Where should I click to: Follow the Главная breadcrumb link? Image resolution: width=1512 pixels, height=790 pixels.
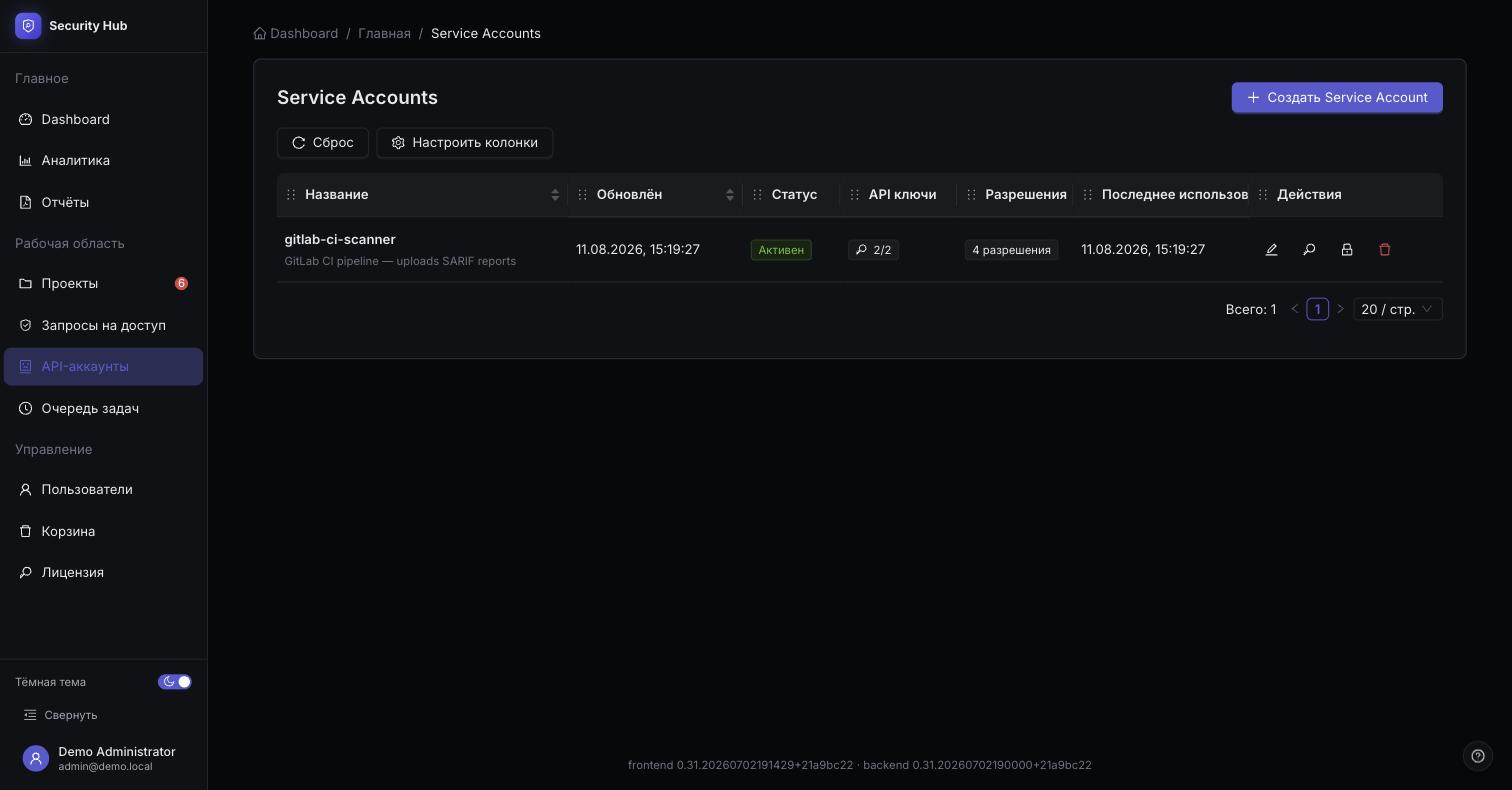tap(385, 34)
